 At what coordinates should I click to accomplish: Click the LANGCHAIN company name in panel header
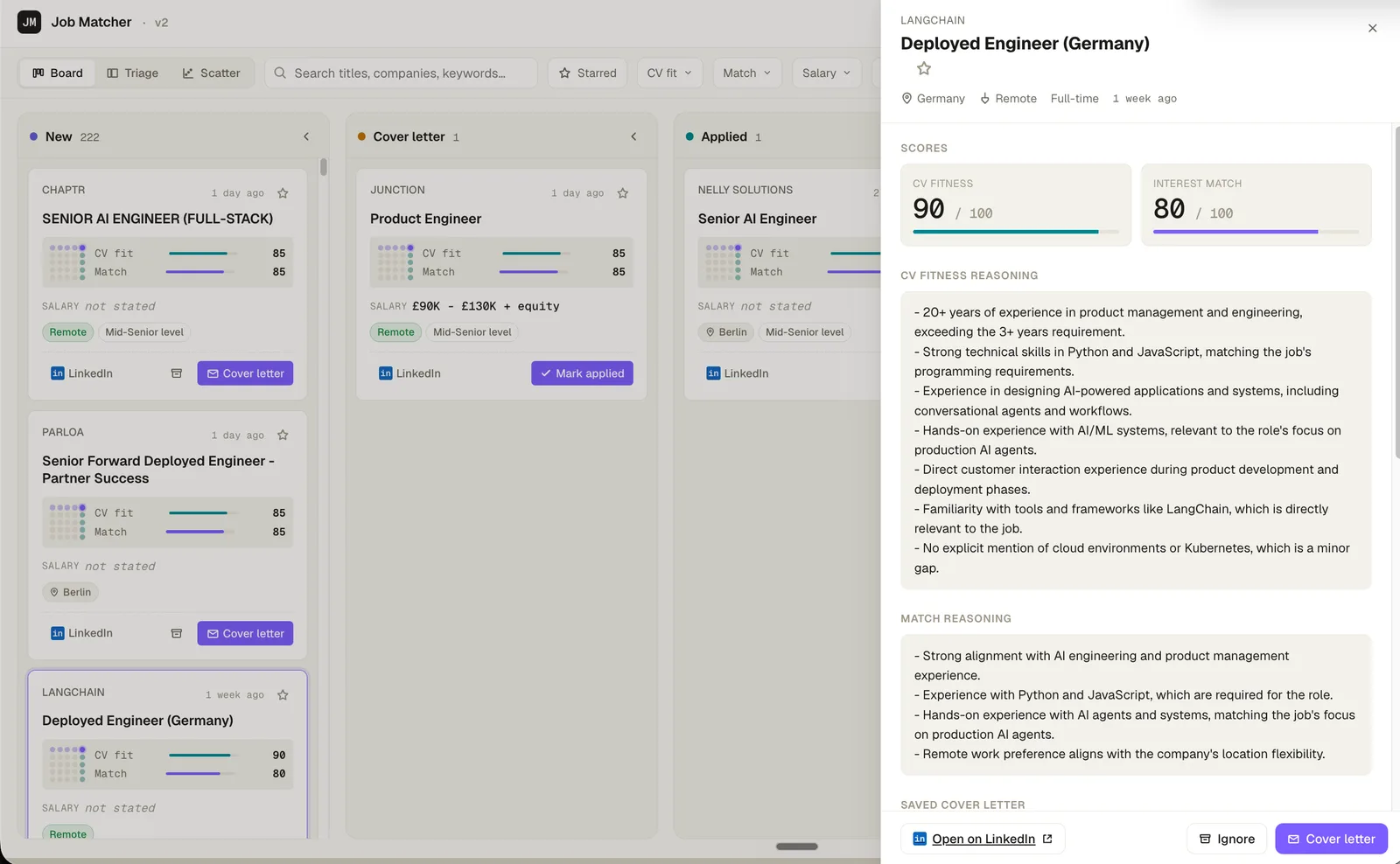click(x=933, y=20)
